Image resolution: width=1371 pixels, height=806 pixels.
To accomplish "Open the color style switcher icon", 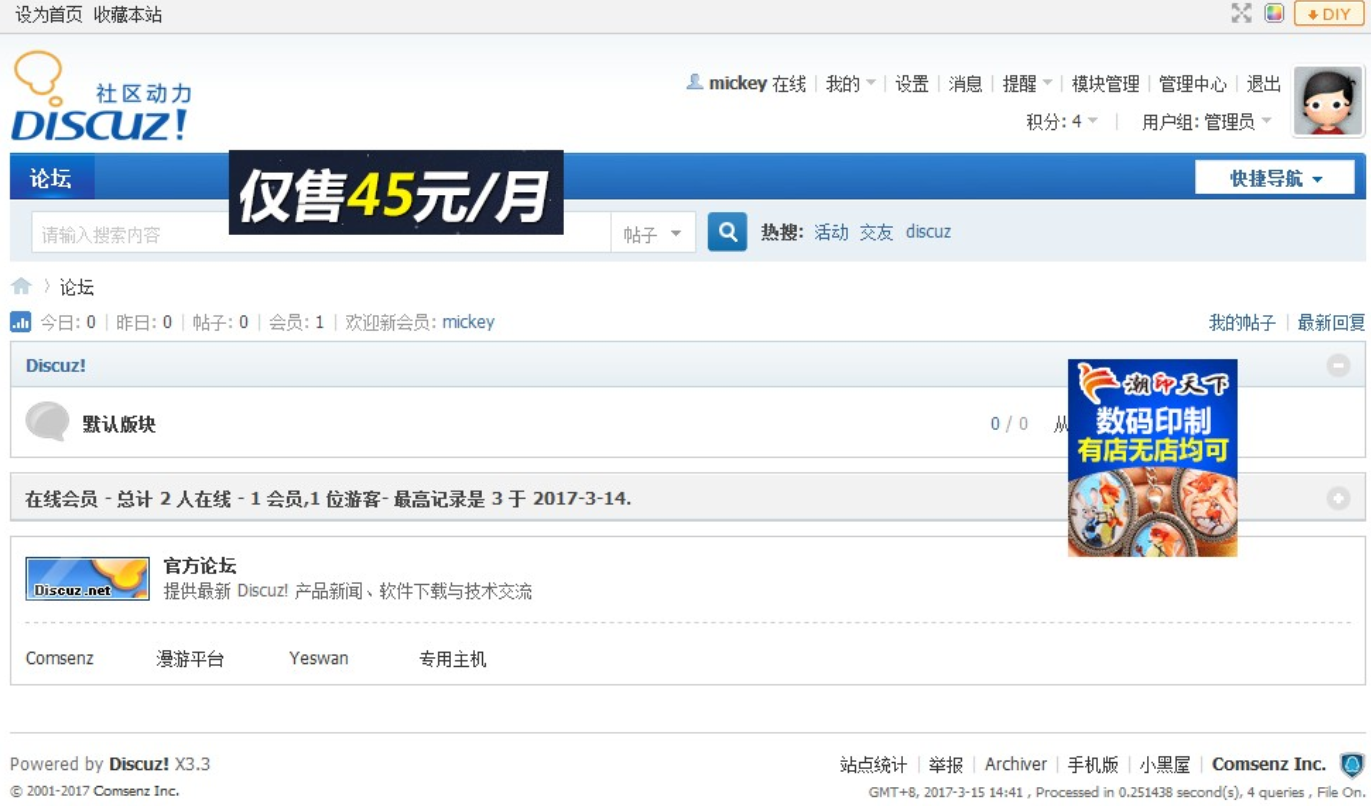I will tap(1274, 13).
